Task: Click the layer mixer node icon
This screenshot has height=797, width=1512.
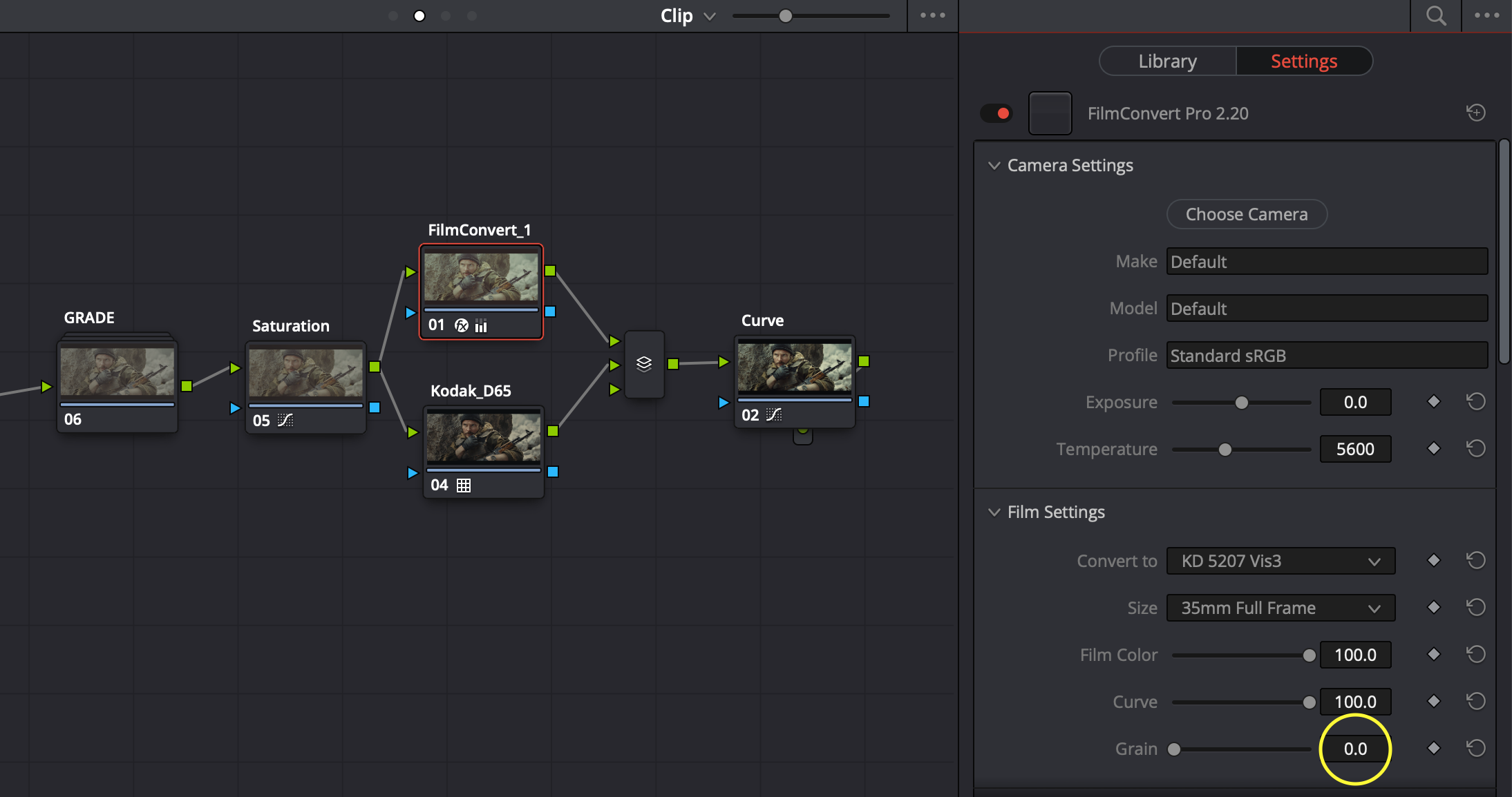Action: point(644,364)
